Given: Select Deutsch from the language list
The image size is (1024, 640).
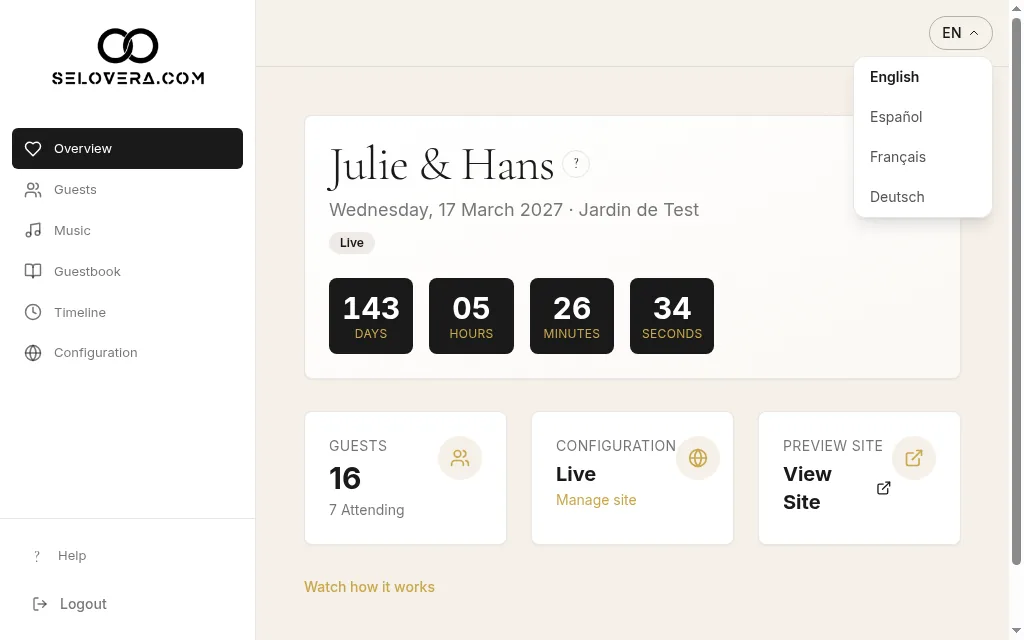Looking at the screenshot, I should (x=923, y=197).
